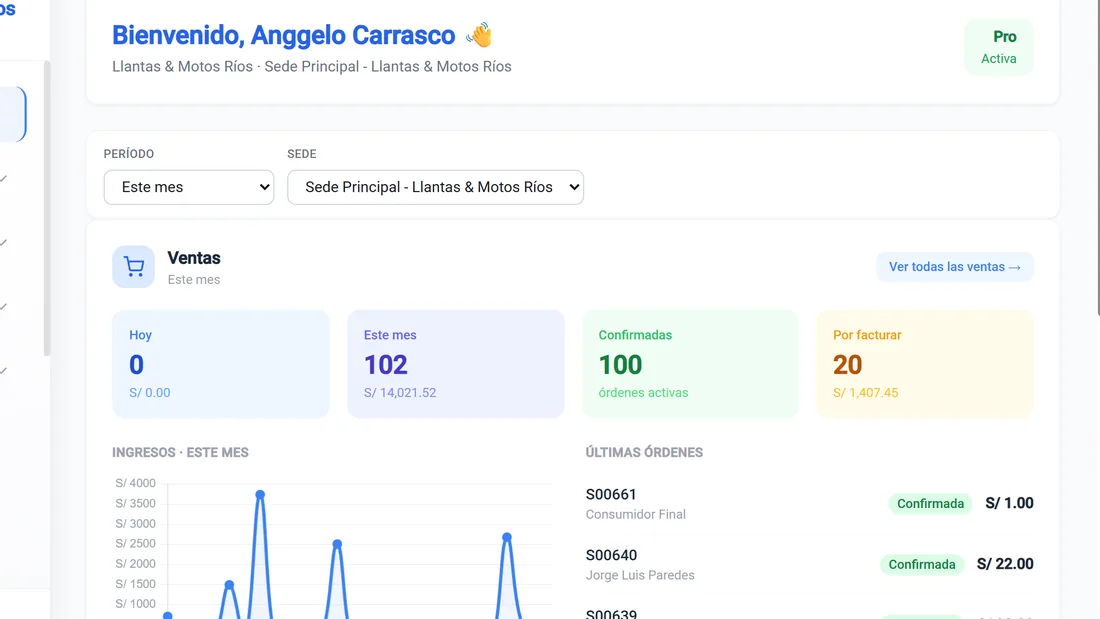Select the highlighted active sidebar item
The image size is (1100, 619).
click(13, 114)
